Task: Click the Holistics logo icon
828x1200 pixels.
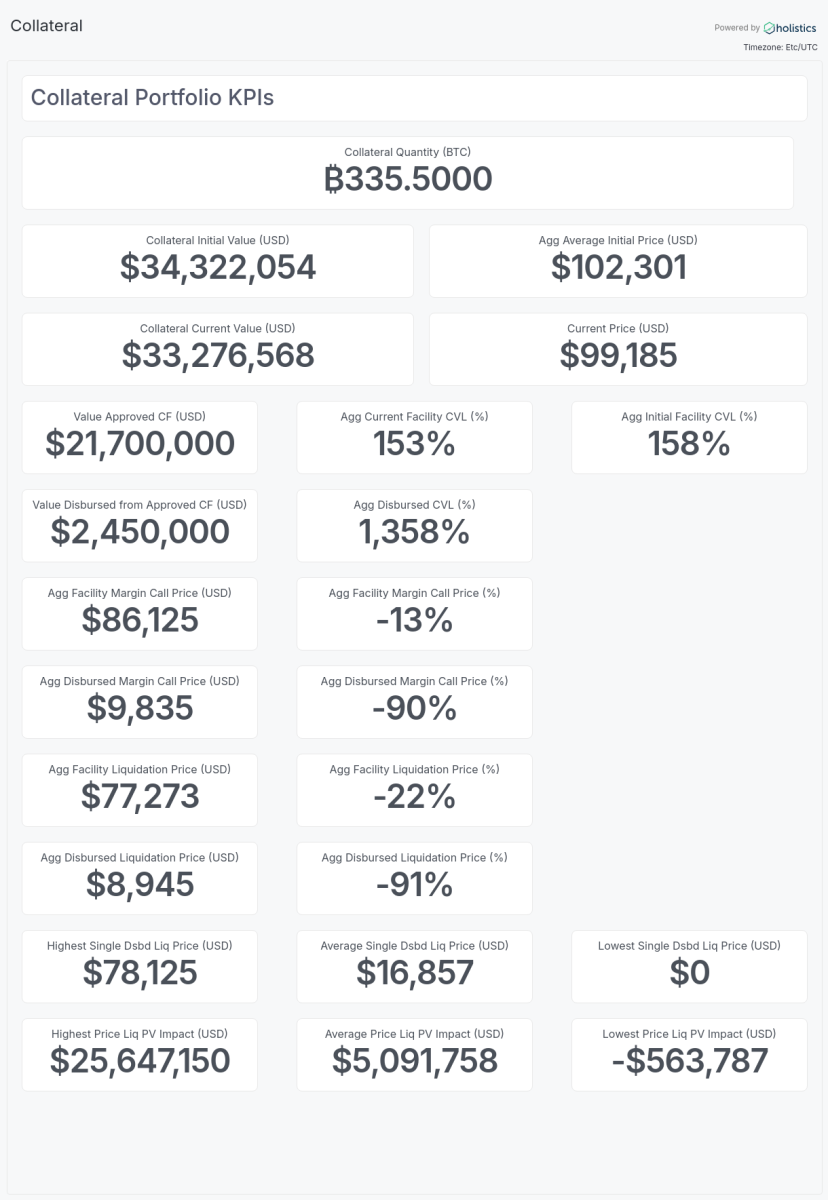Action: 769,28
